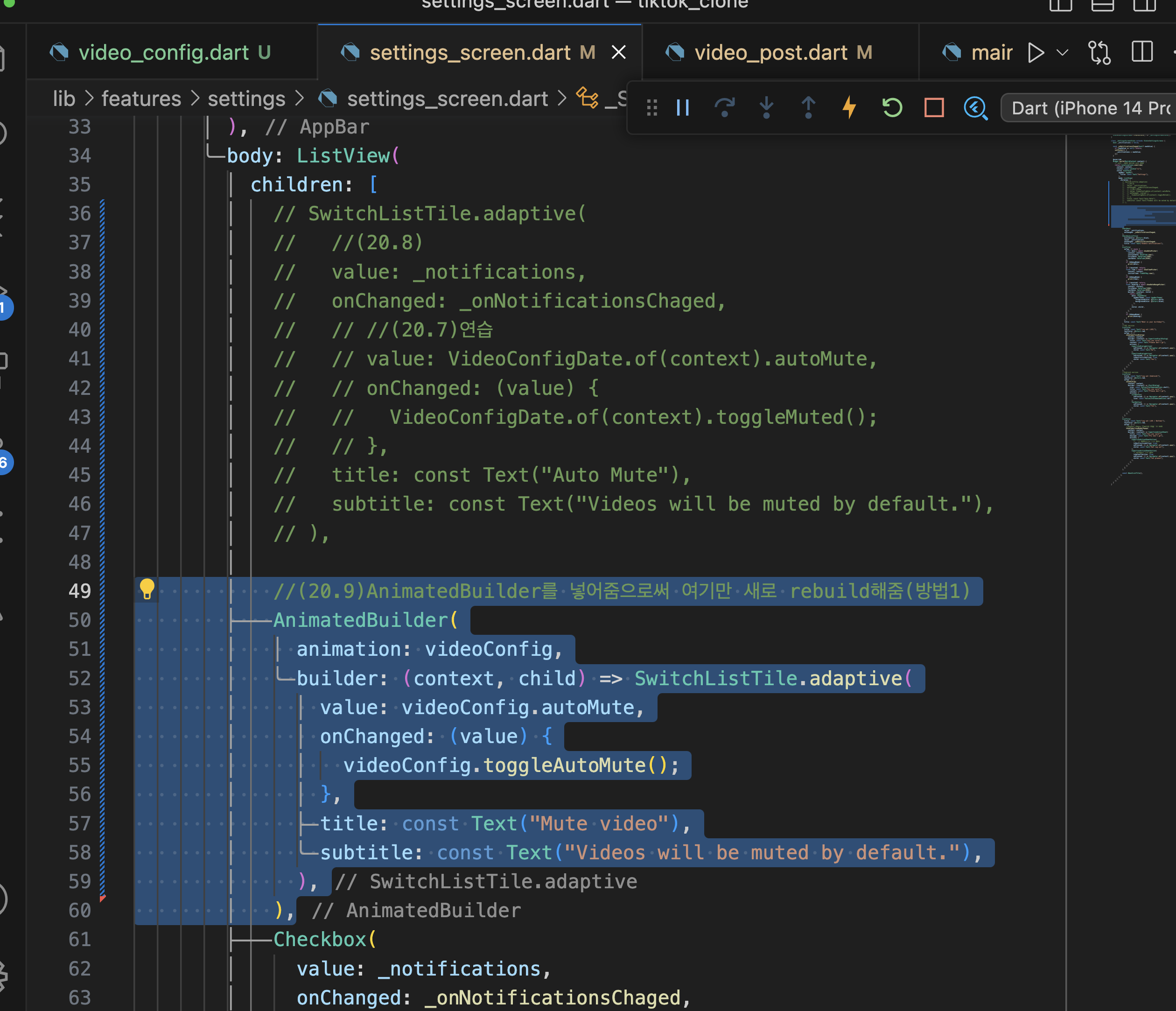This screenshot has height=1011, width=1176.
Task: Open the run button dropdown arrow
Action: (1063, 53)
